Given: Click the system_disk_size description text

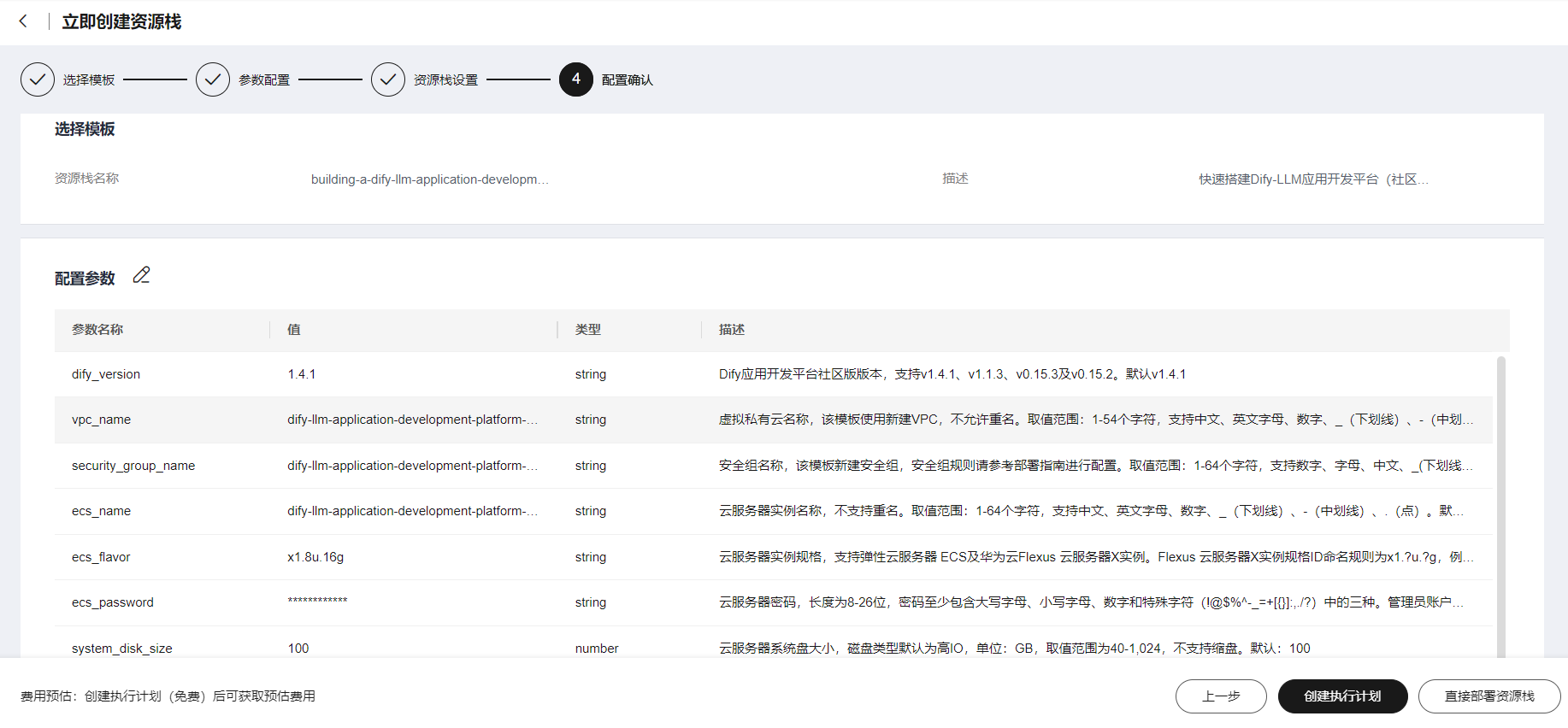Looking at the screenshot, I should [x=1015, y=649].
